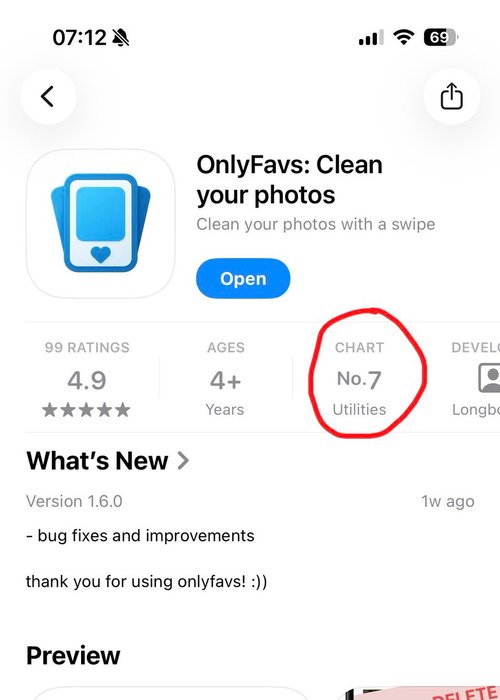Tap the muted bell status icon

pos(121,38)
